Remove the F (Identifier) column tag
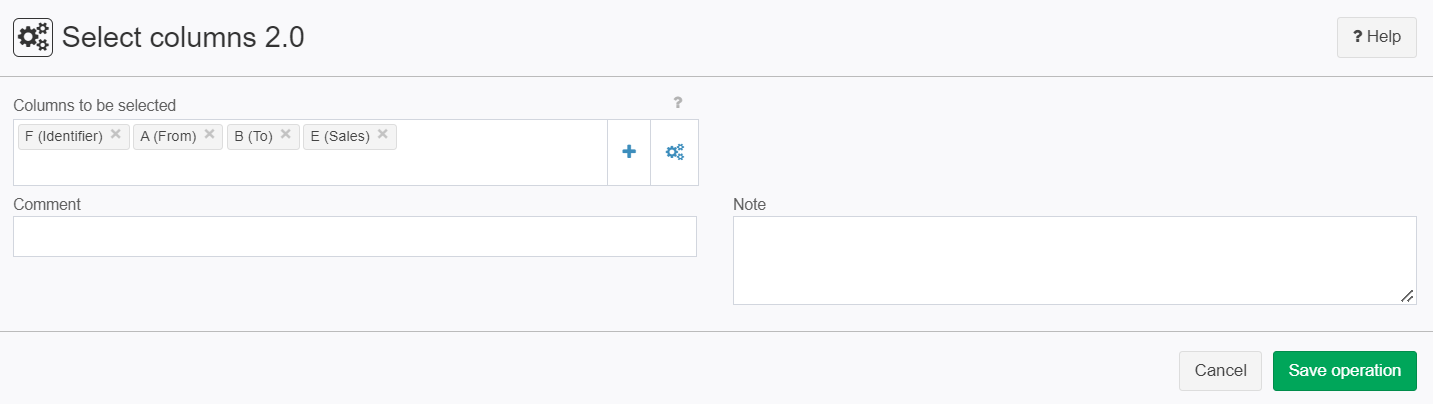The height and width of the screenshot is (404, 1433). [115, 134]
